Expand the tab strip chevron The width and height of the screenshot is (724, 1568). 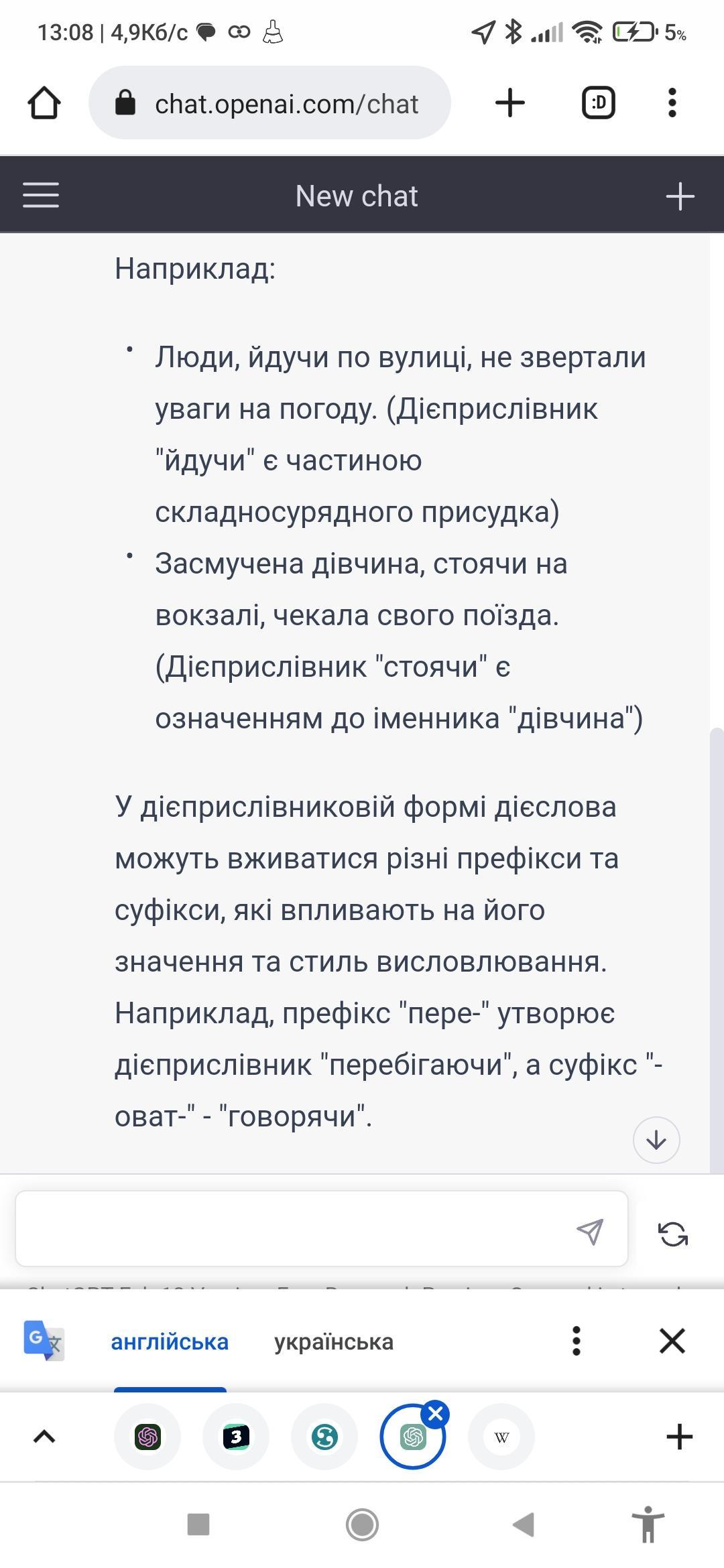coord(44,1436)
